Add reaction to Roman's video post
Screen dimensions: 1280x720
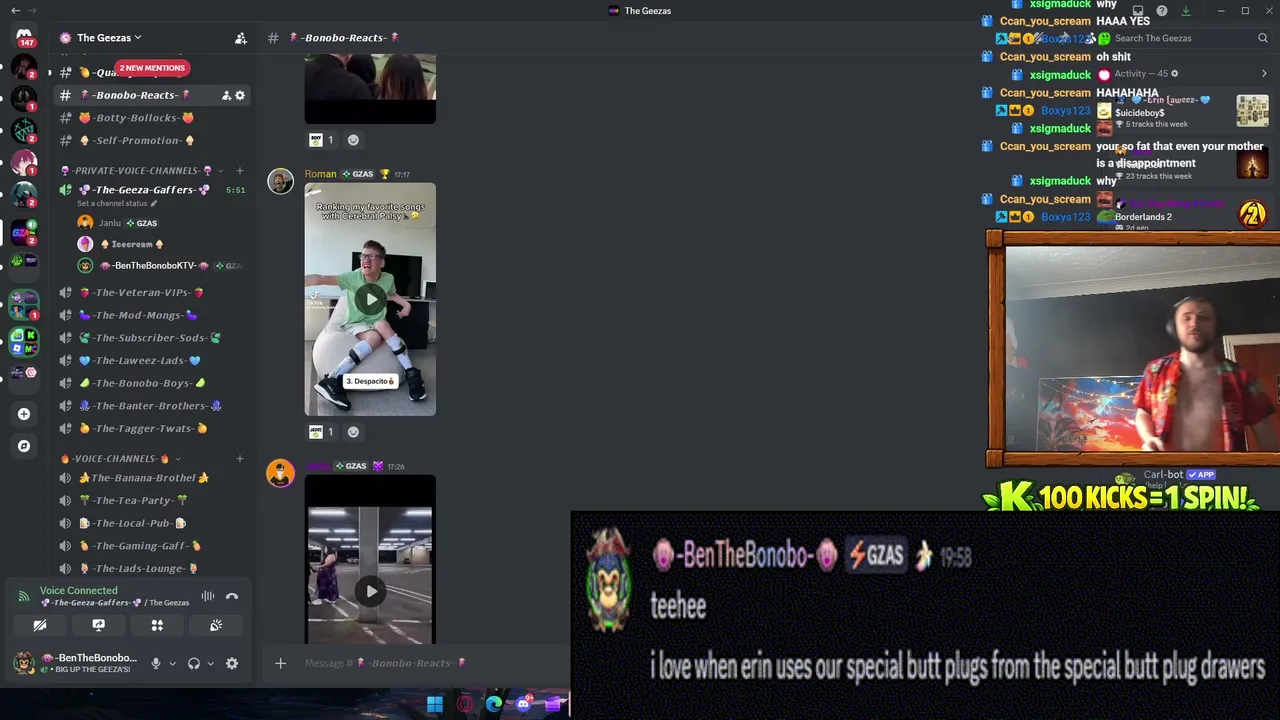[x=353, y=432]
